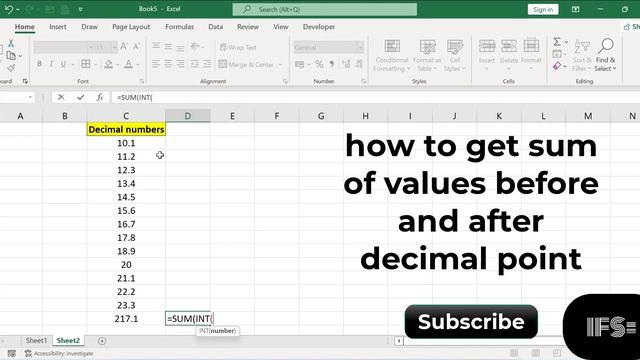Click Decrease Decimal icon
Viewport: 640px width, 360px height.
click(359, 64)
